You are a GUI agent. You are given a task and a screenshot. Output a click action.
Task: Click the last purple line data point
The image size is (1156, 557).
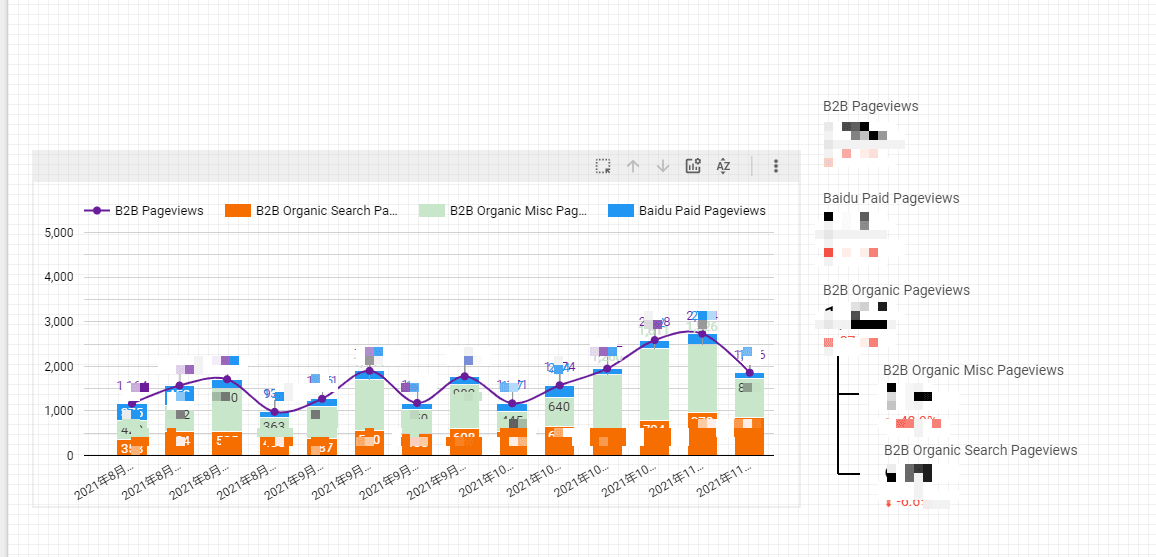pos(750,373)
